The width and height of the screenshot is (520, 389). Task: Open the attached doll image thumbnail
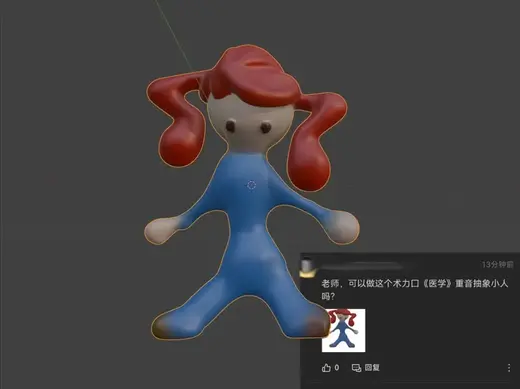click(x=343, y=330)
